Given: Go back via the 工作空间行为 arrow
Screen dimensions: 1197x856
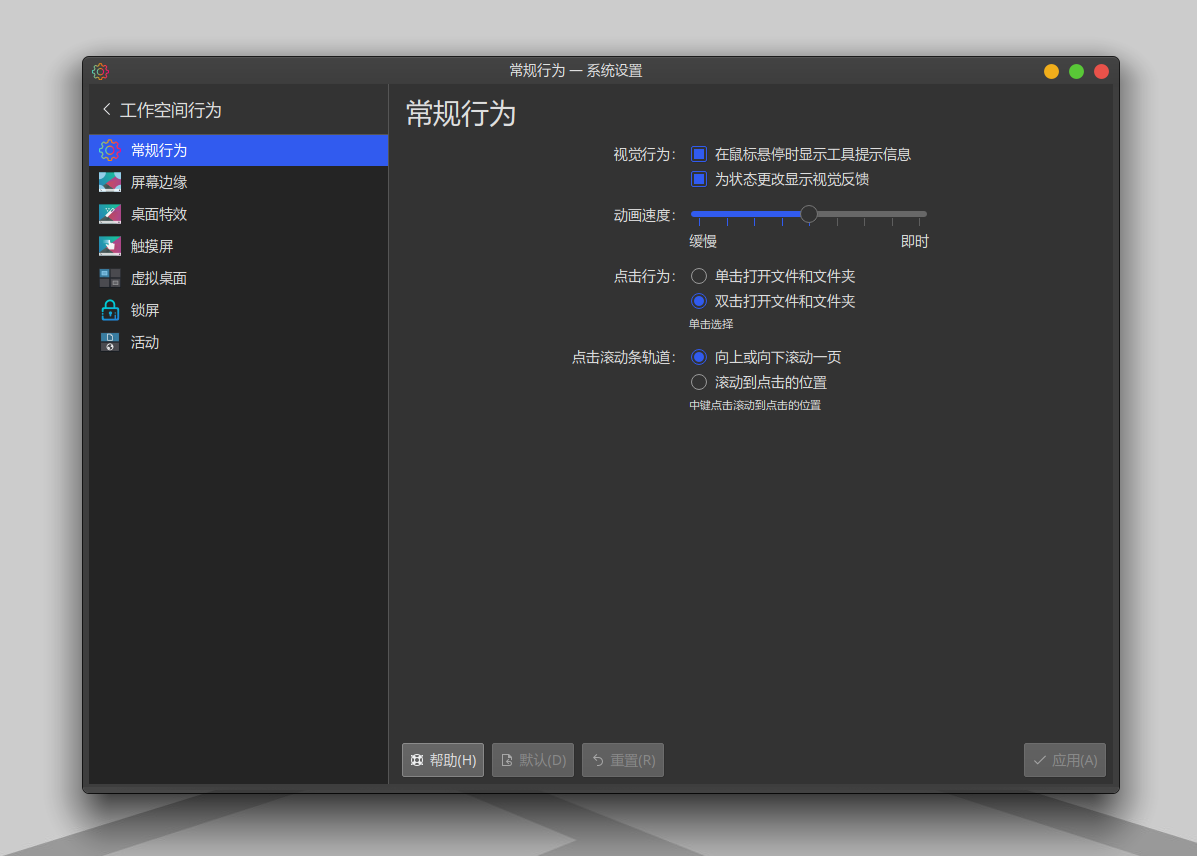Looking at the screenshot, I should pyautogui.click(x=107, y=110).
